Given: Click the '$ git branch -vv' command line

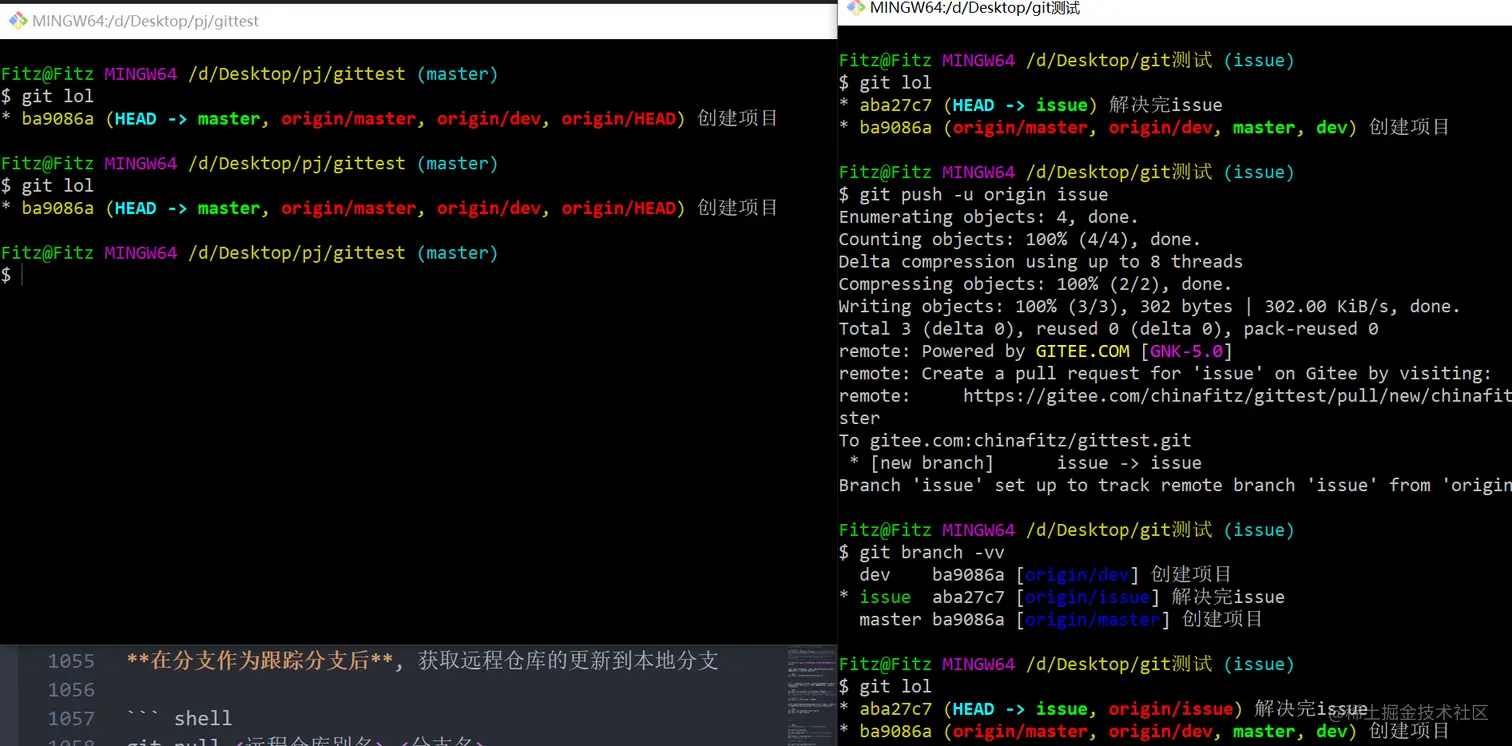Looking at the screenshot, I should 921,552.
